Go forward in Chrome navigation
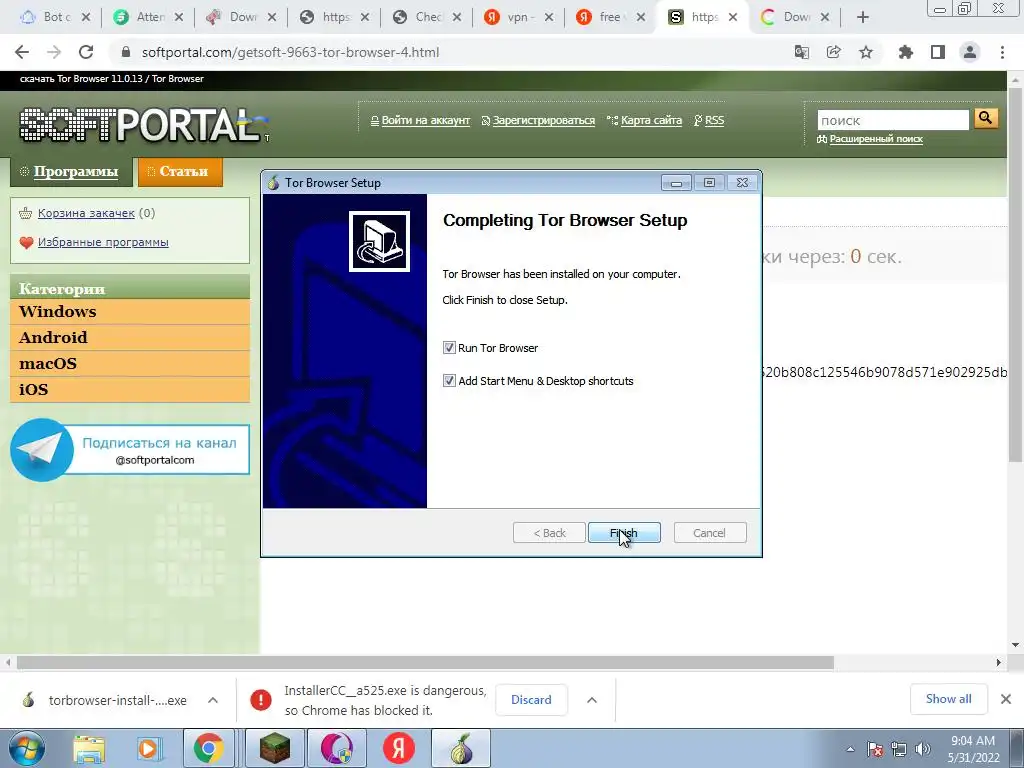 point(54,52)
